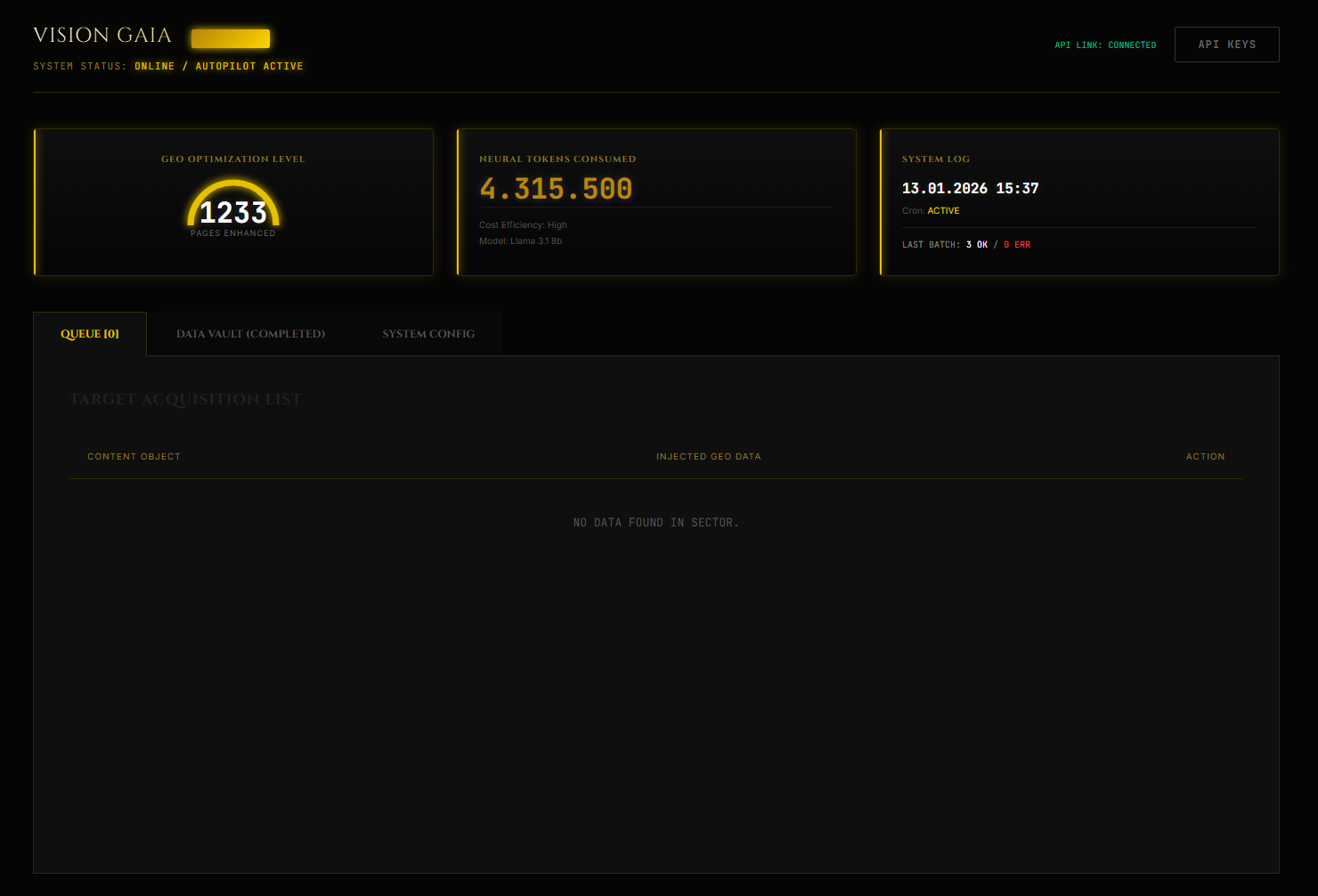Click the ONLINE system status label

[154, 66]
